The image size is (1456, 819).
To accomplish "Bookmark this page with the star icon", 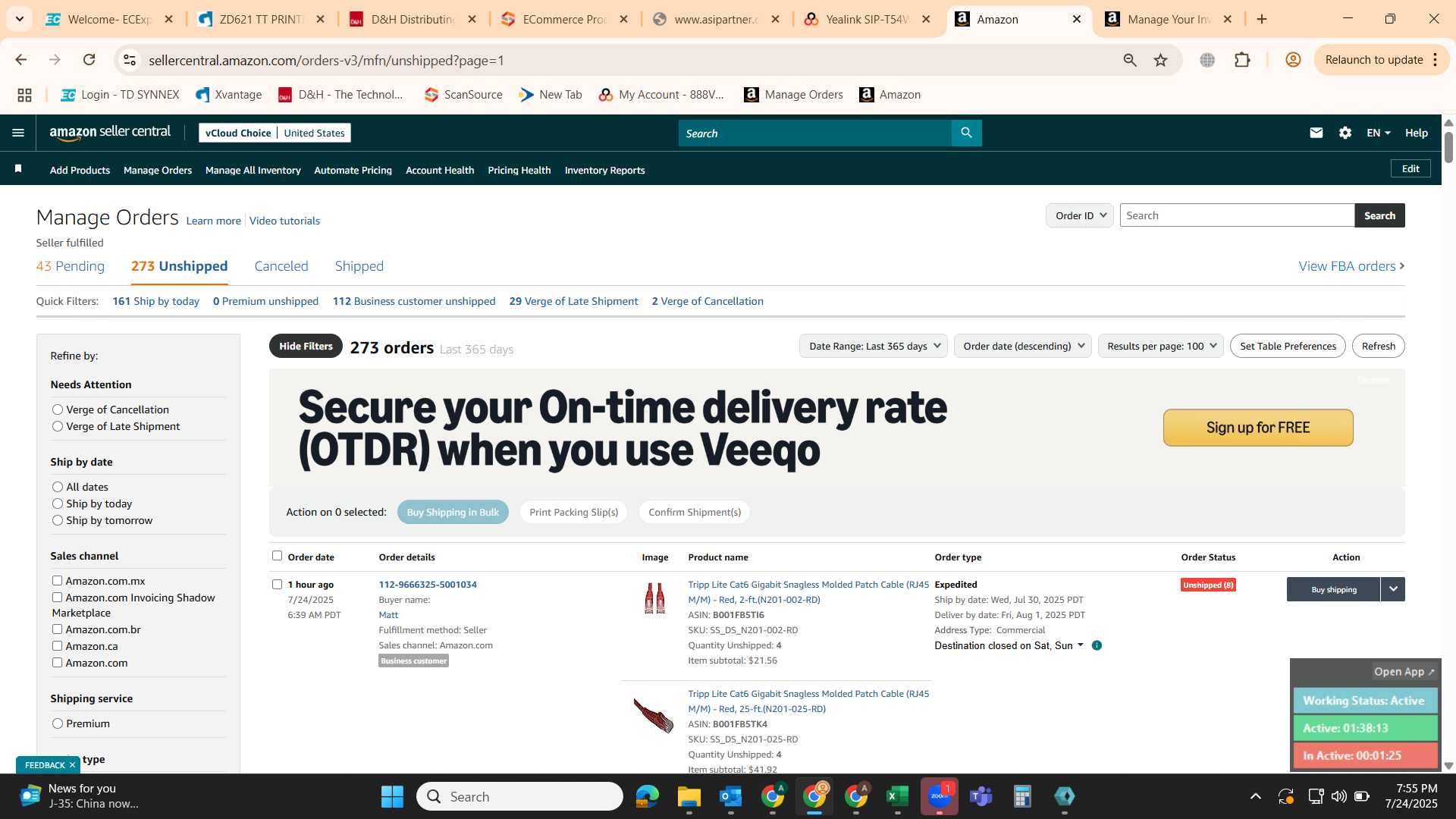I will tap(1161, 60).
